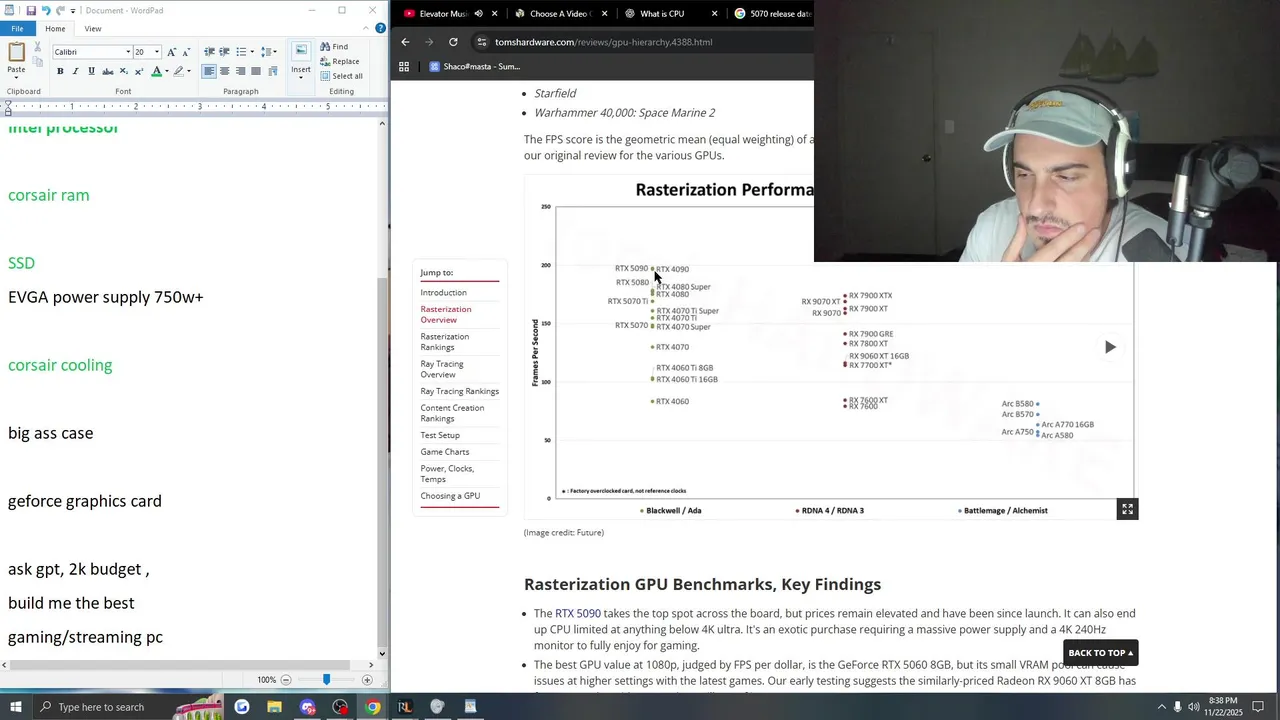This screenshot has height=720, width=1280.
Task: Open Windows Start menu
Action: 16,707
